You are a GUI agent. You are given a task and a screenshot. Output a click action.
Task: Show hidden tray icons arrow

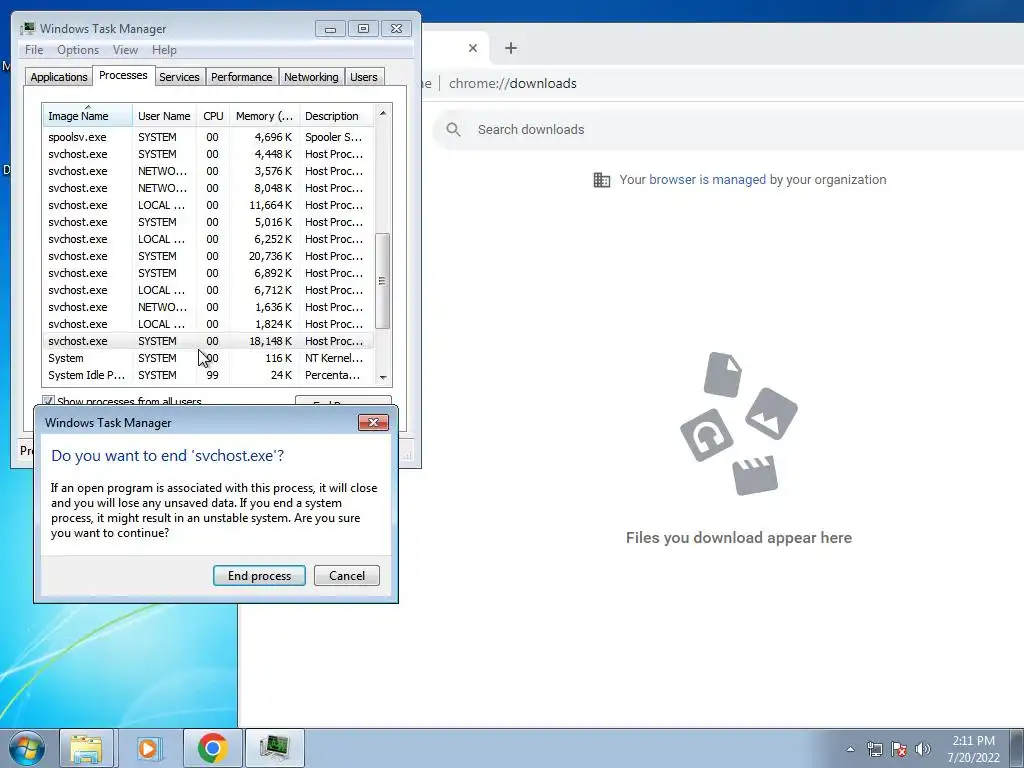click(x=850, y=749)
